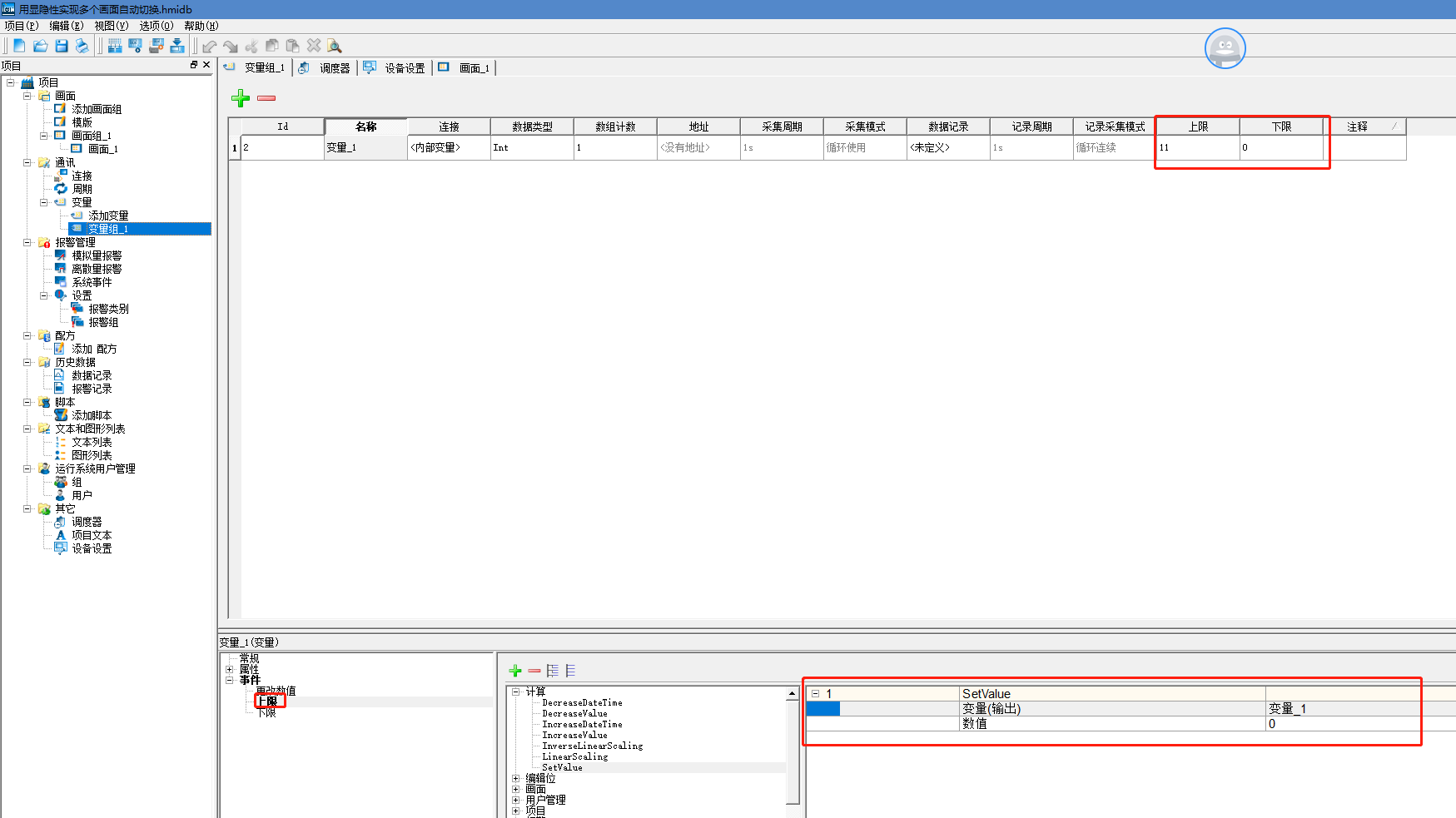The height and width of the screenshot is (818, 1456).
Task: Open the 项目(P) menu
Action: [x=22, y=26]
